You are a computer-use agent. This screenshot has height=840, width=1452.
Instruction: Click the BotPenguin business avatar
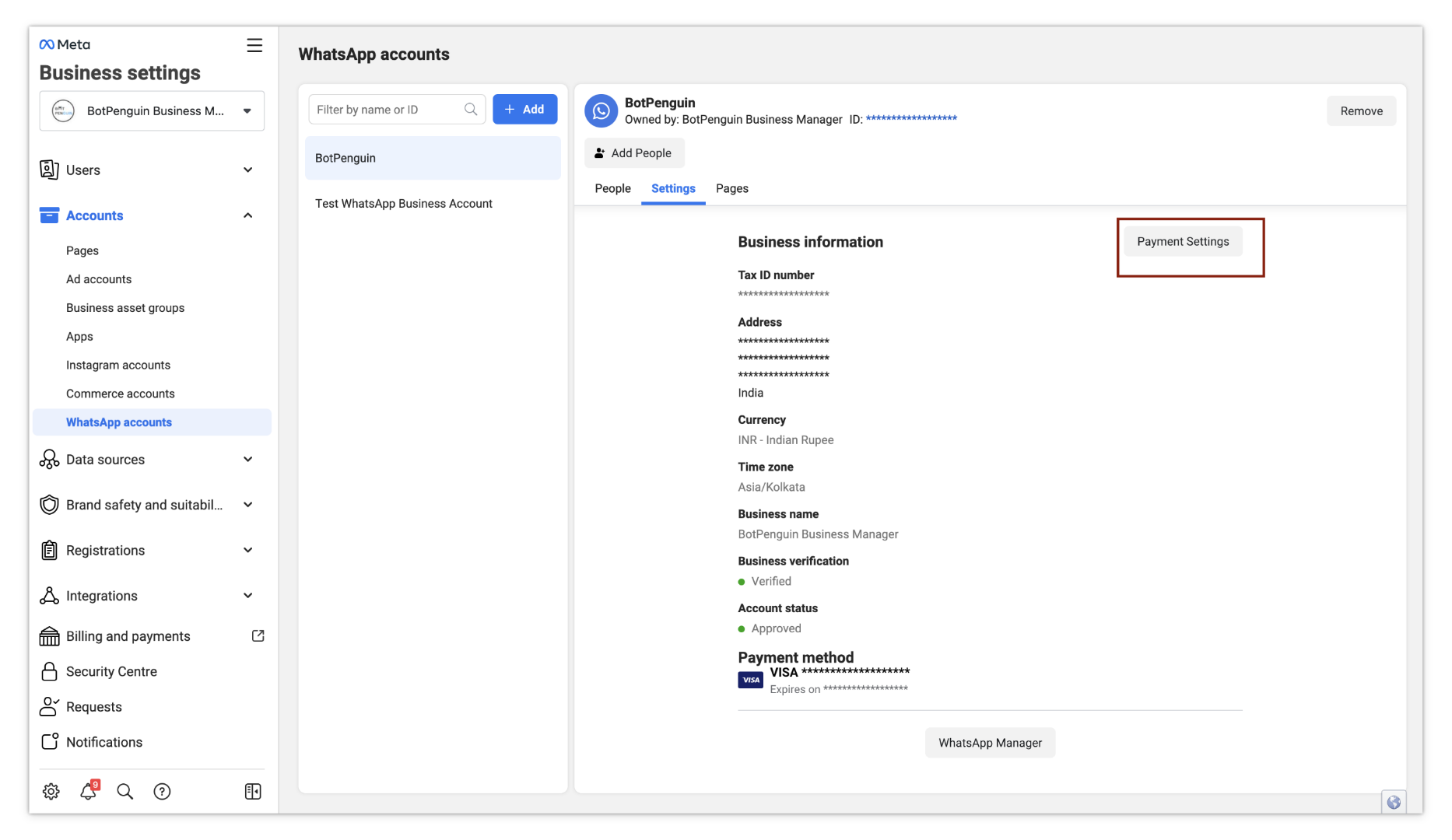tap(63, 110)
